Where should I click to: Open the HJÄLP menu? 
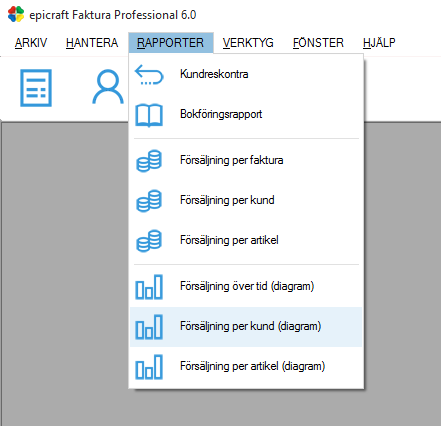click(379, 43)
